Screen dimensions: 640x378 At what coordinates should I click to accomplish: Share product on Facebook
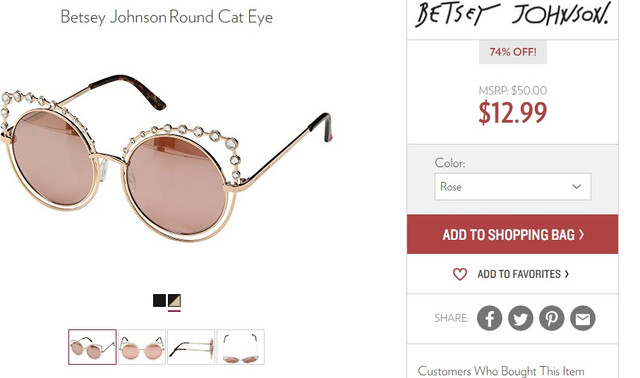pyautogui.click(x=489, y=318)
